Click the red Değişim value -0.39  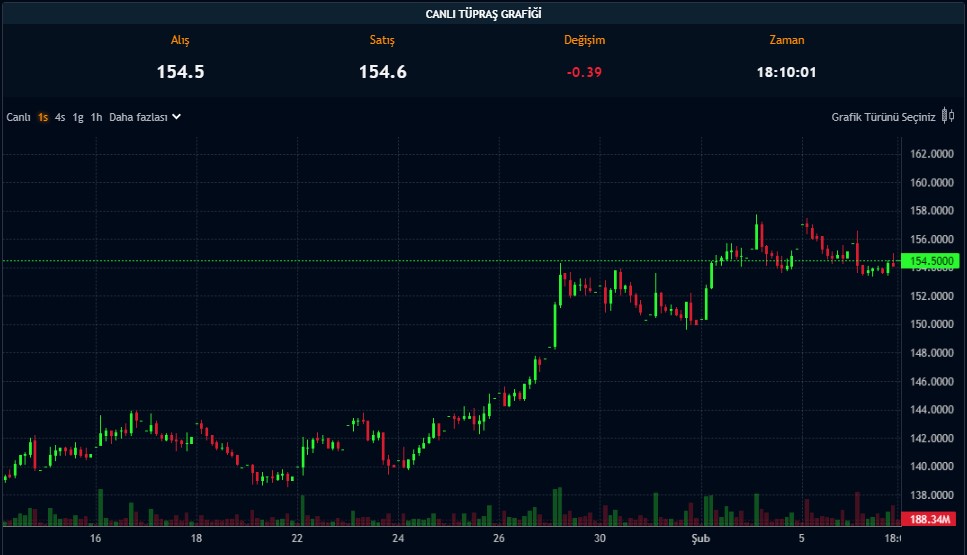click(584, 72)
